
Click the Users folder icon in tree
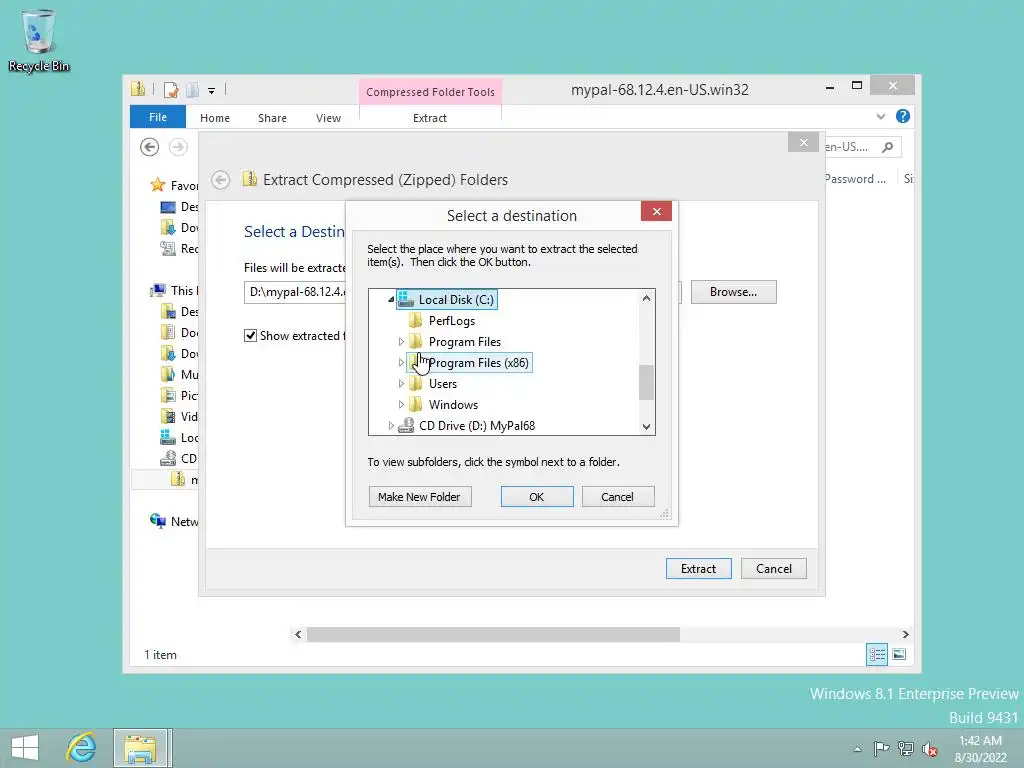[x=415, y=383]
